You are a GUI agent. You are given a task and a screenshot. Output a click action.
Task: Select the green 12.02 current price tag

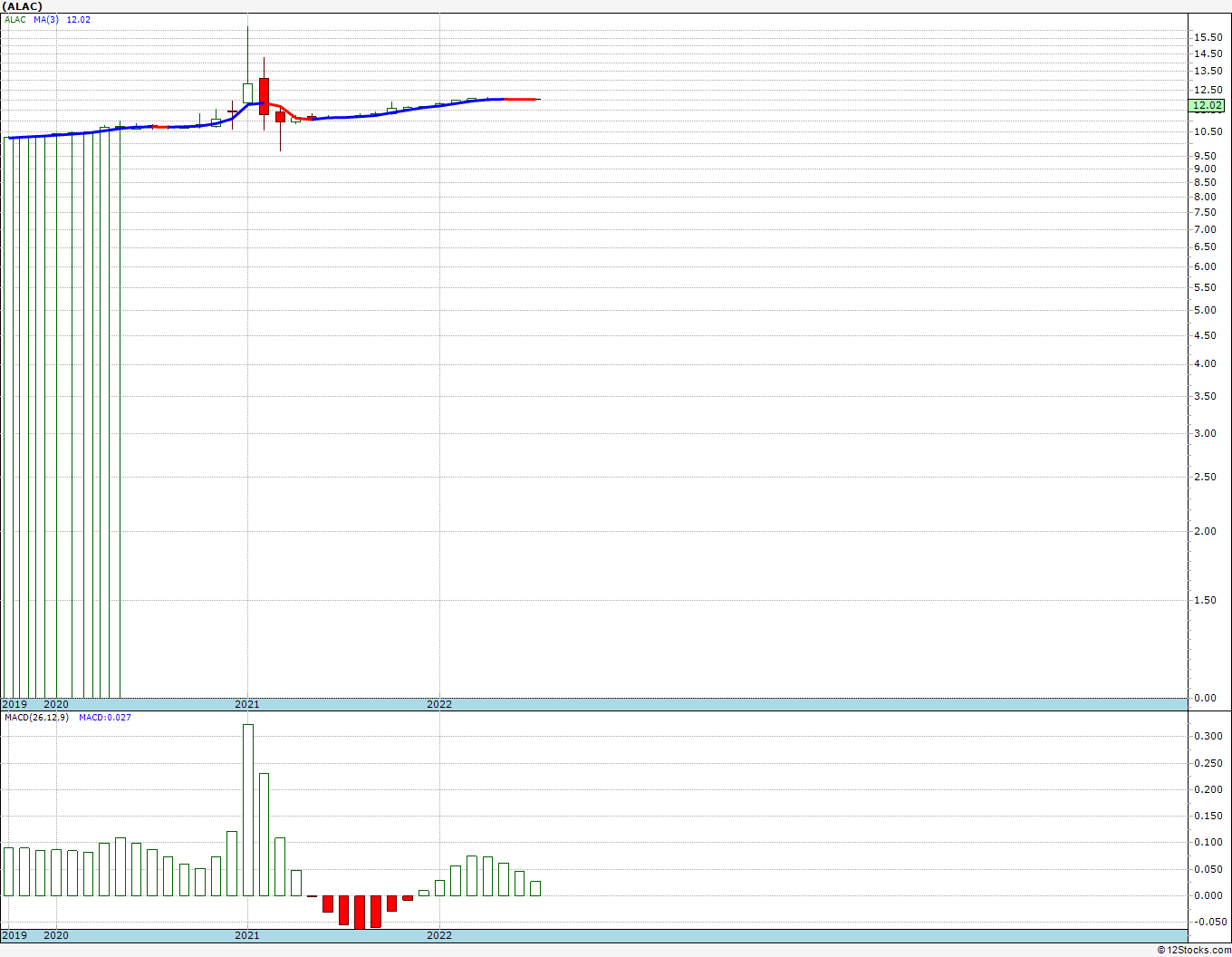(1208, 106)
